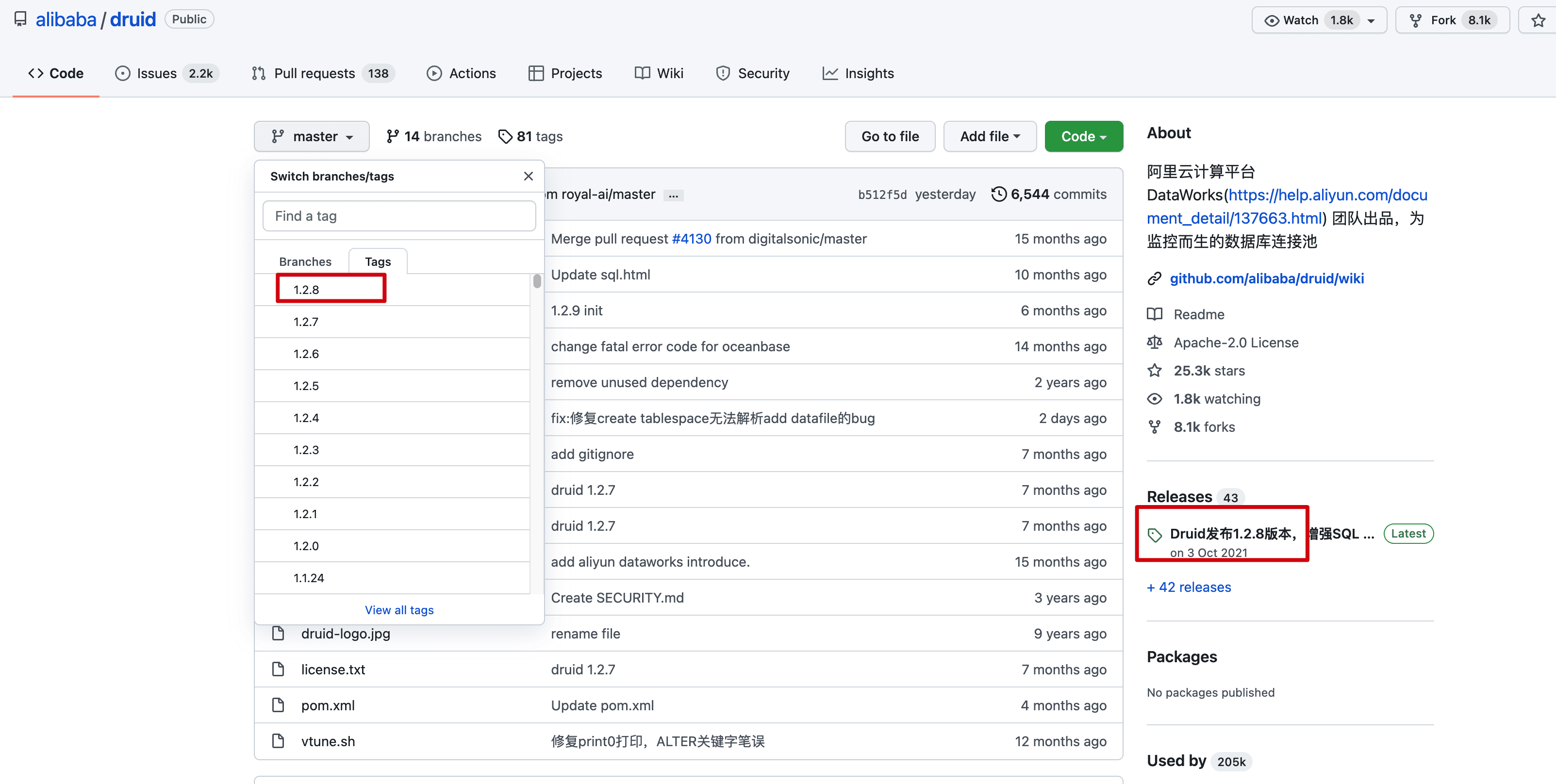This screenshot has width=1556, height=784.
Task: Select tag 1.2.5 from the list
Action: 306,385
